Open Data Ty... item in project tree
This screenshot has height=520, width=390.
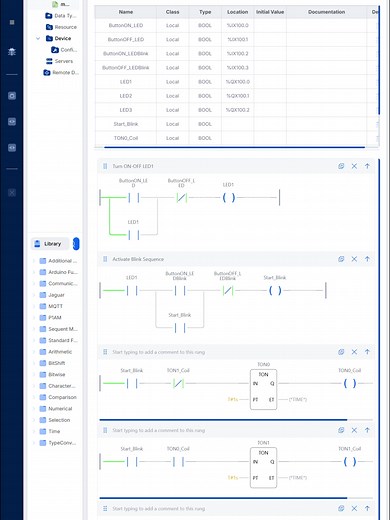tap(61, 16)
